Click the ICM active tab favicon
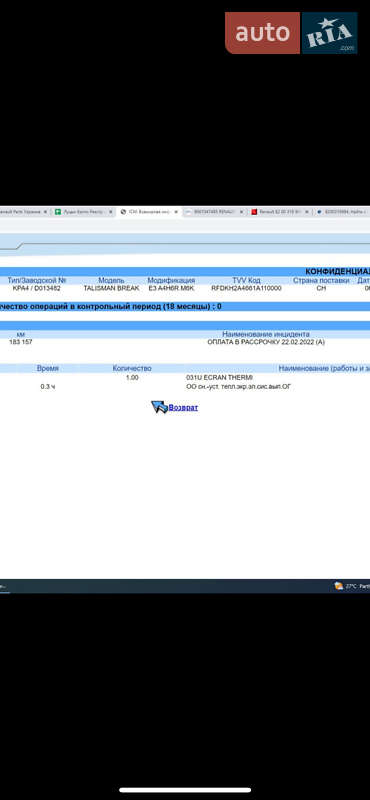 point(124,212)
